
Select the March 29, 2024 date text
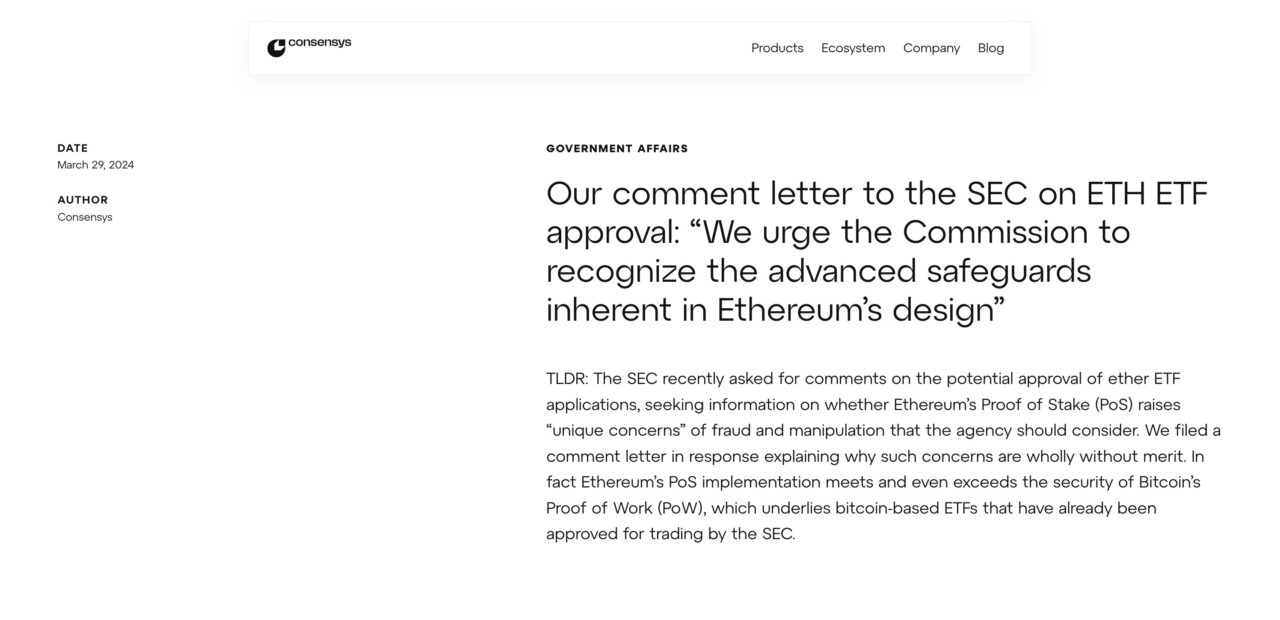(96, 164)
